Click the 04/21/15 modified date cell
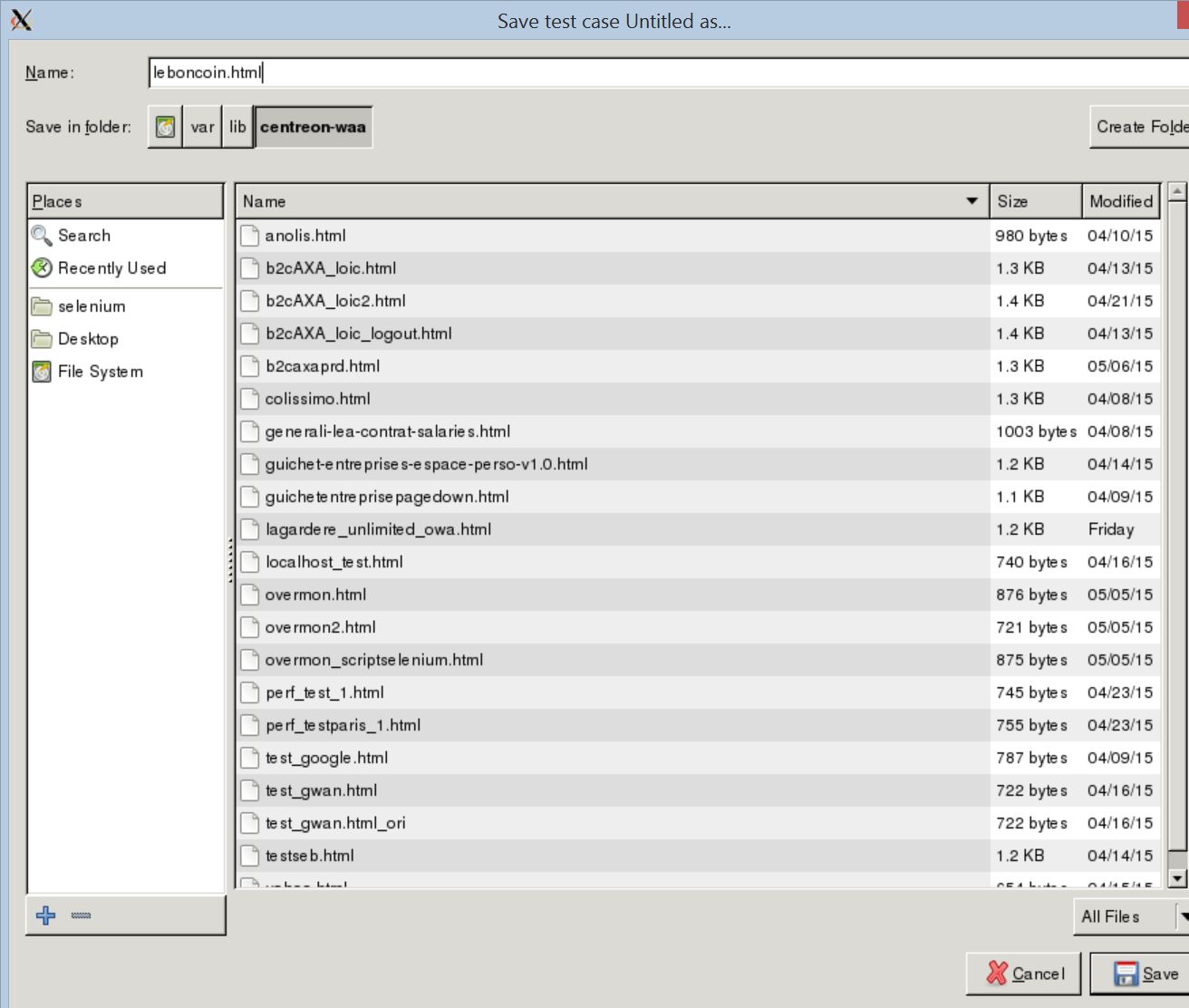This screenshot has width=1189, height=1008. coord(1120,301)
